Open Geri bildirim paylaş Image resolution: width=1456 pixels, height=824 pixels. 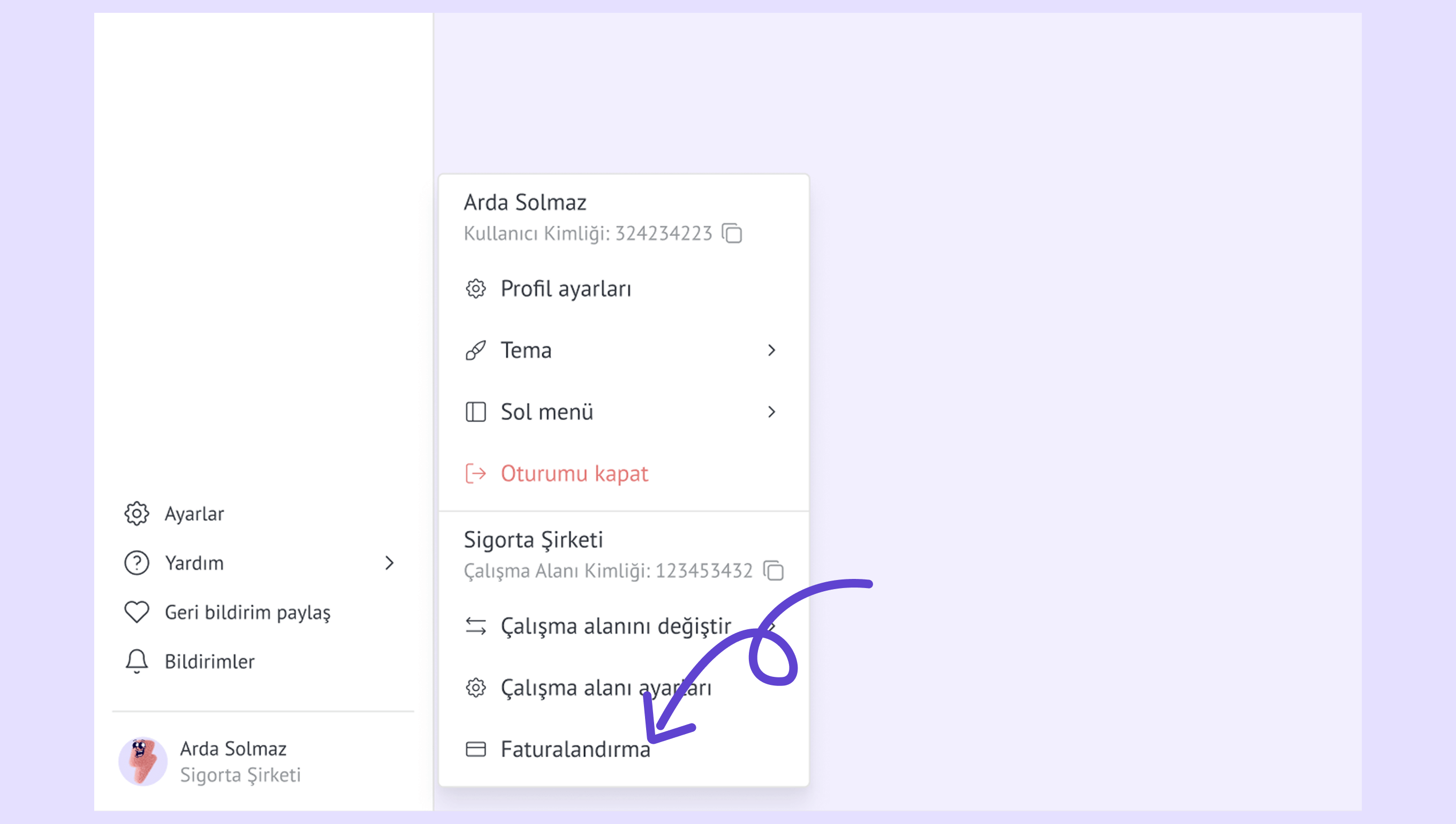(x=247, y=612)
